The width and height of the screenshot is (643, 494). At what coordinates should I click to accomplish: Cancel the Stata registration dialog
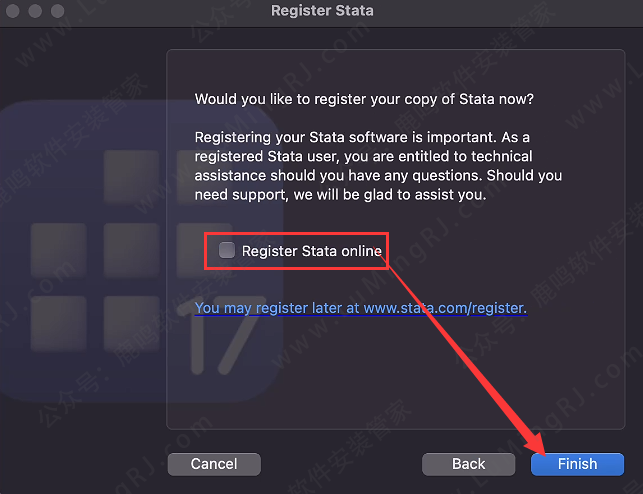pos(214,464)
